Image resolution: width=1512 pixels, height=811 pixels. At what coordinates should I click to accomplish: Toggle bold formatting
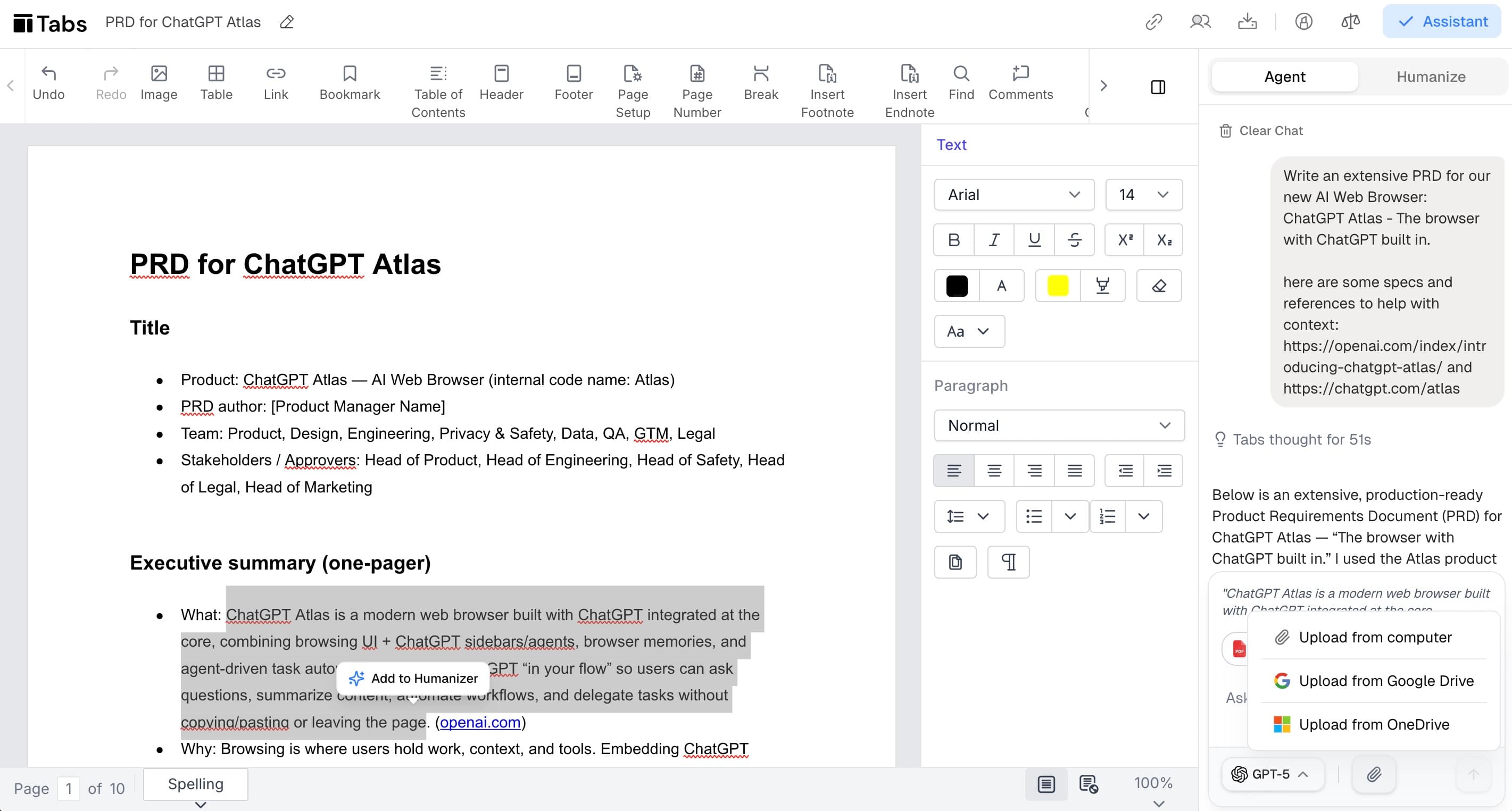pyautogui.click(x=953, y=239)
